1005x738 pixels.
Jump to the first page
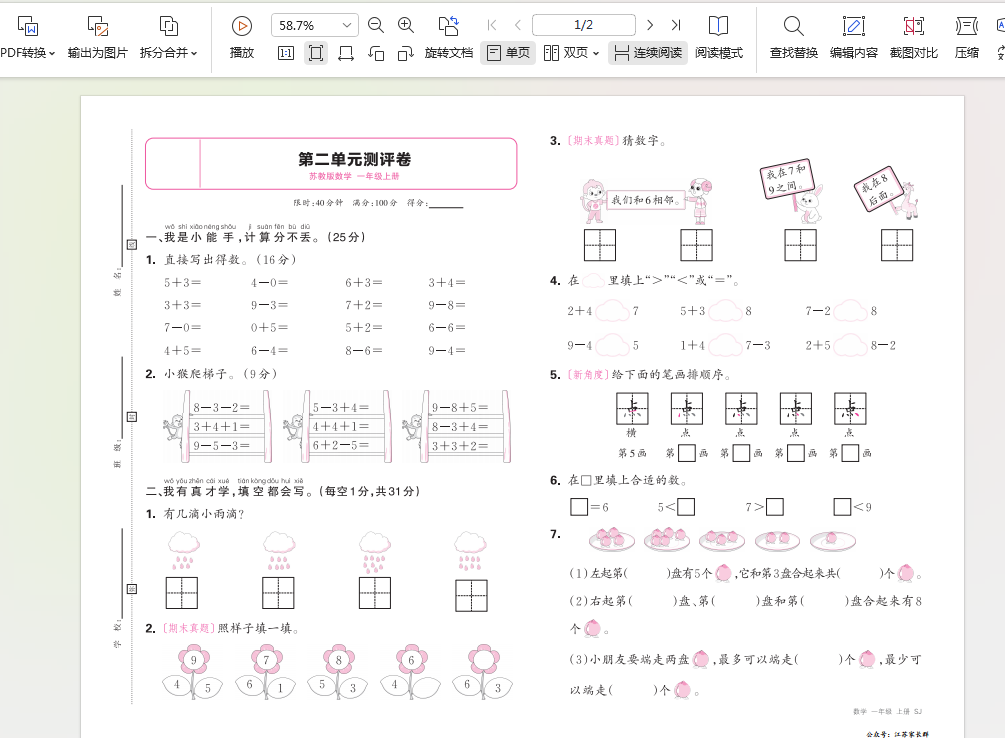[x=492, y=25]
